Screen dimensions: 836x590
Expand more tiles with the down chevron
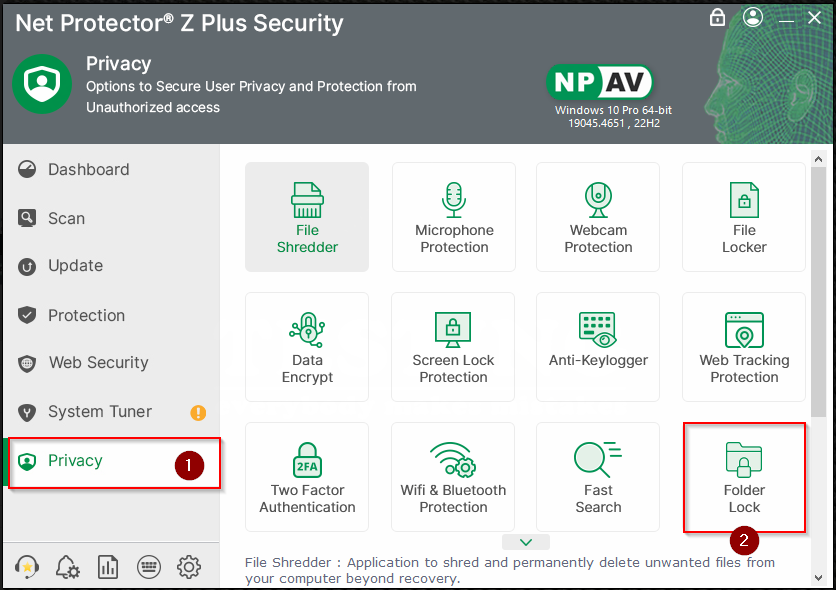click(x=527, y=542)
